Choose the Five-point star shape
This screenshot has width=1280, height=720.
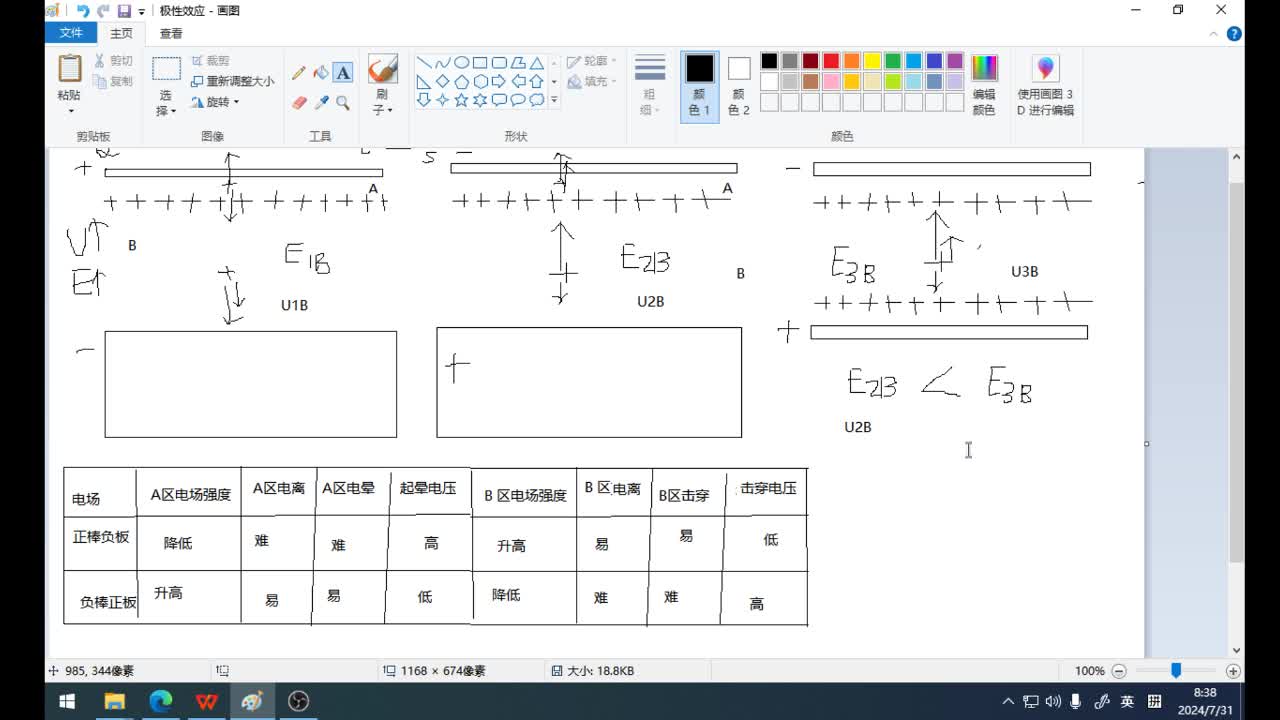[x=461, y=100]
